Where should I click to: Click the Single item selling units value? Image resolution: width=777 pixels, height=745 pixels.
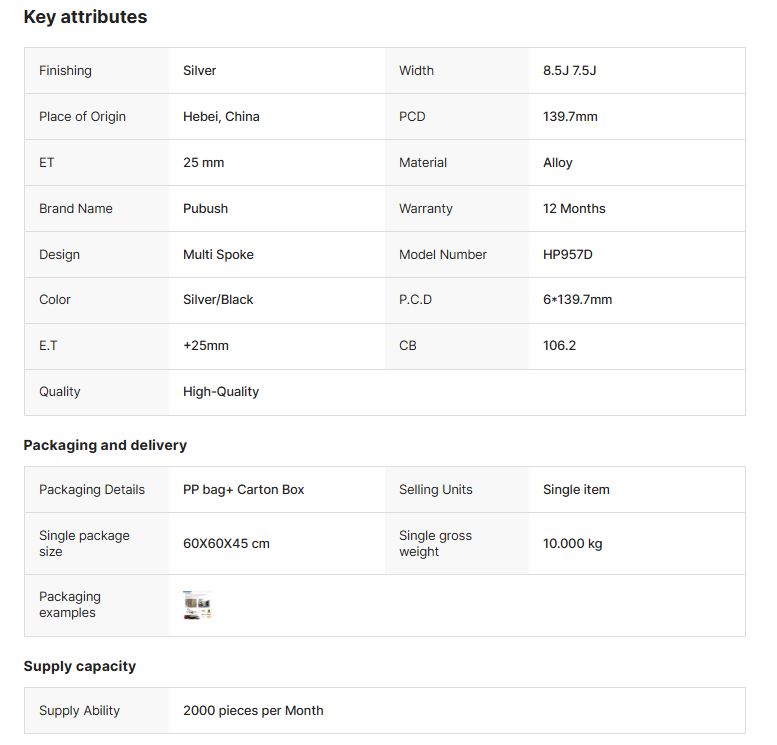click(x=576, y=490)
